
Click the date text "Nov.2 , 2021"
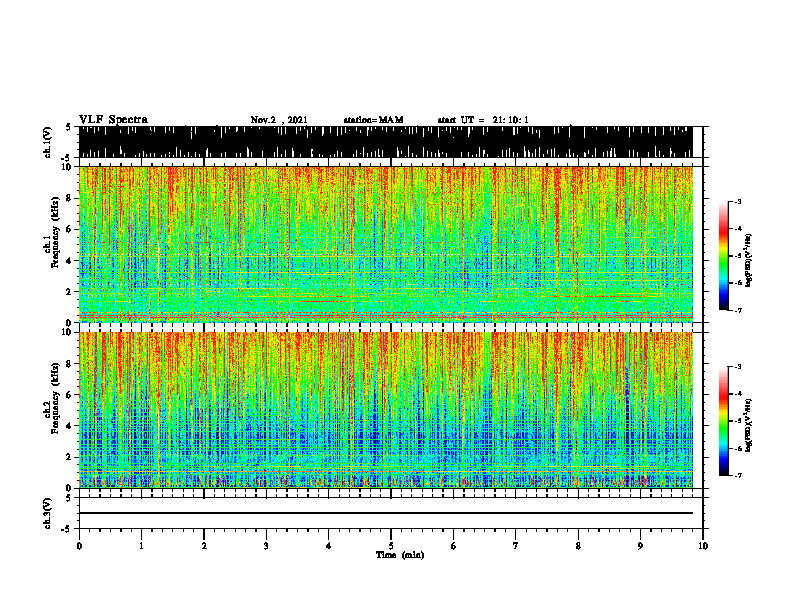pyautogui.click(x=279, y=120)
